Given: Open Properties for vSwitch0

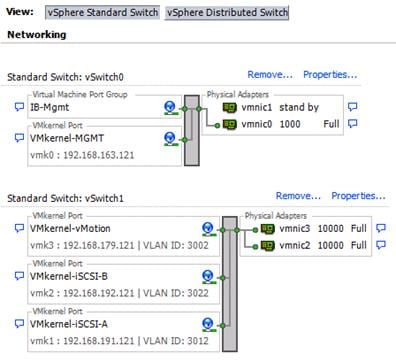Looking at the screenshot, I should (330, 75).
